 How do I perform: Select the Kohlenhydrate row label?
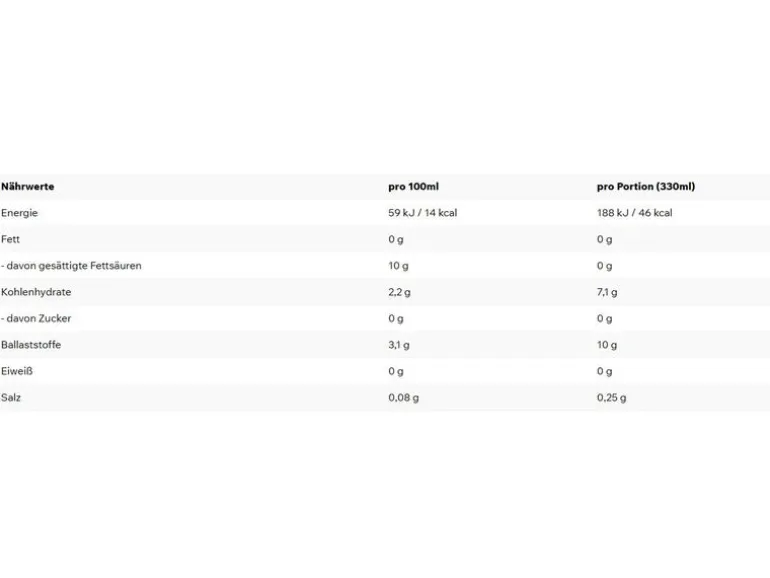click(36, 292)
